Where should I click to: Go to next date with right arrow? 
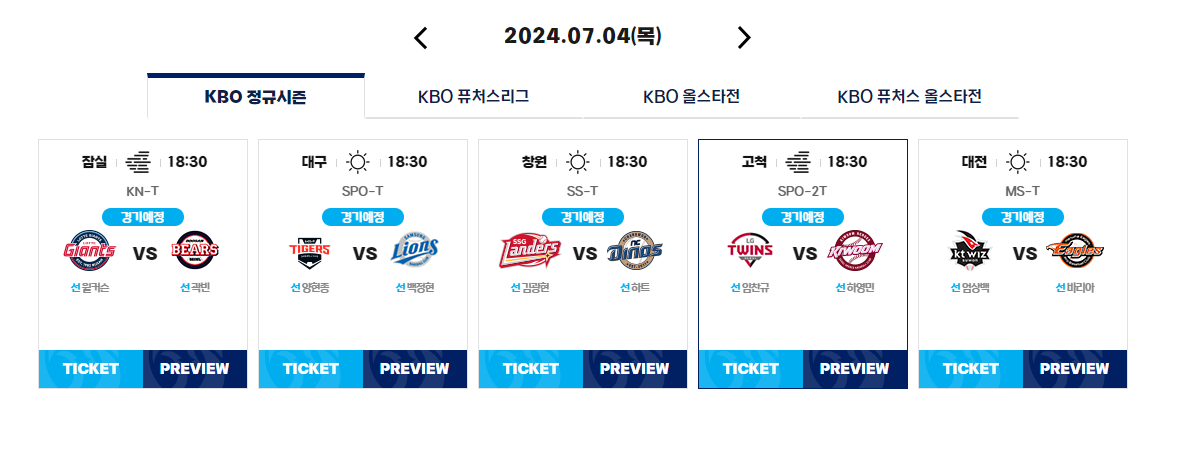(744, 37)
